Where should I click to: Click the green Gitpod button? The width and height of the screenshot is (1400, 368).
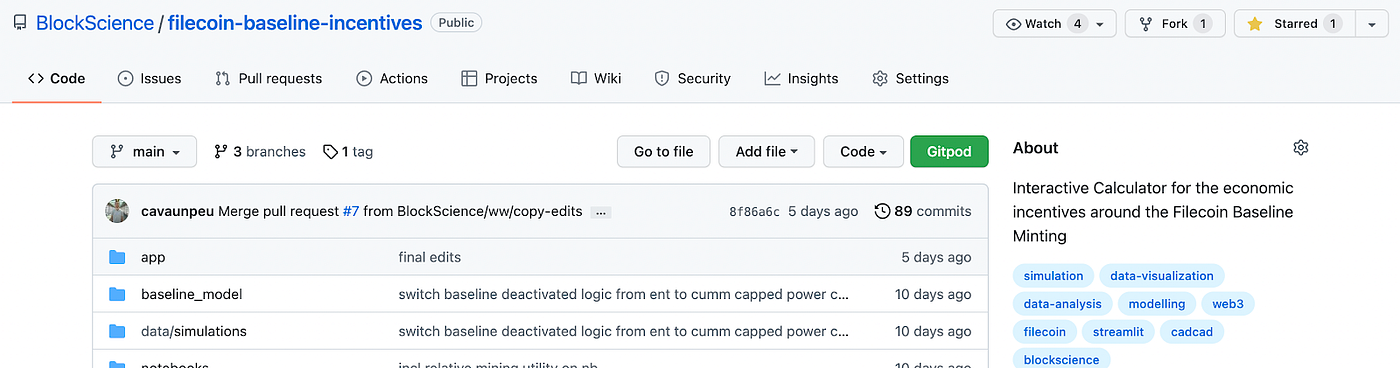coord(949,152)
